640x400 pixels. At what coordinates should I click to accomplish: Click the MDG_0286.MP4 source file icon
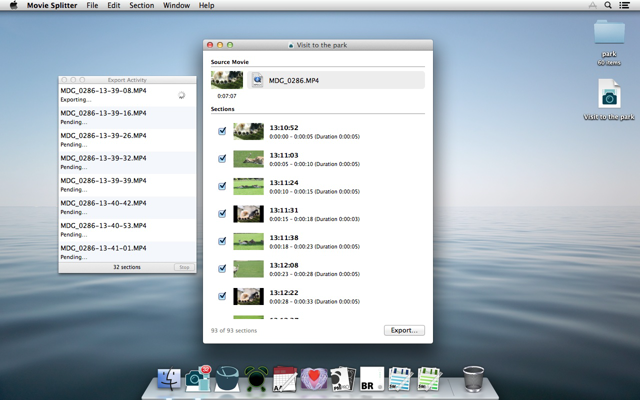pos(258,80)
